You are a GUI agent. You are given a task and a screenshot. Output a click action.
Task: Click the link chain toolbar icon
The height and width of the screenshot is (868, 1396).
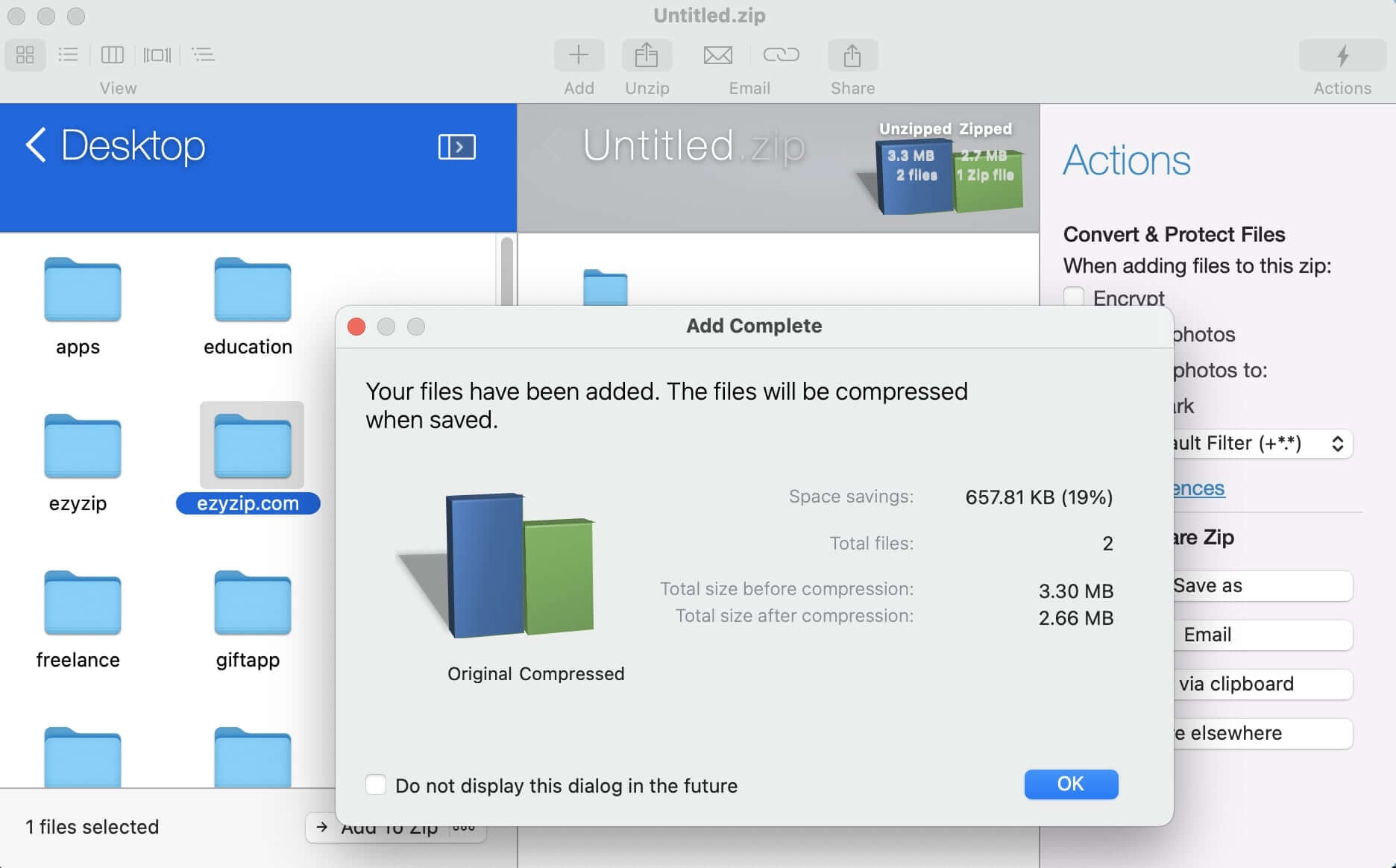pos(781,55)
